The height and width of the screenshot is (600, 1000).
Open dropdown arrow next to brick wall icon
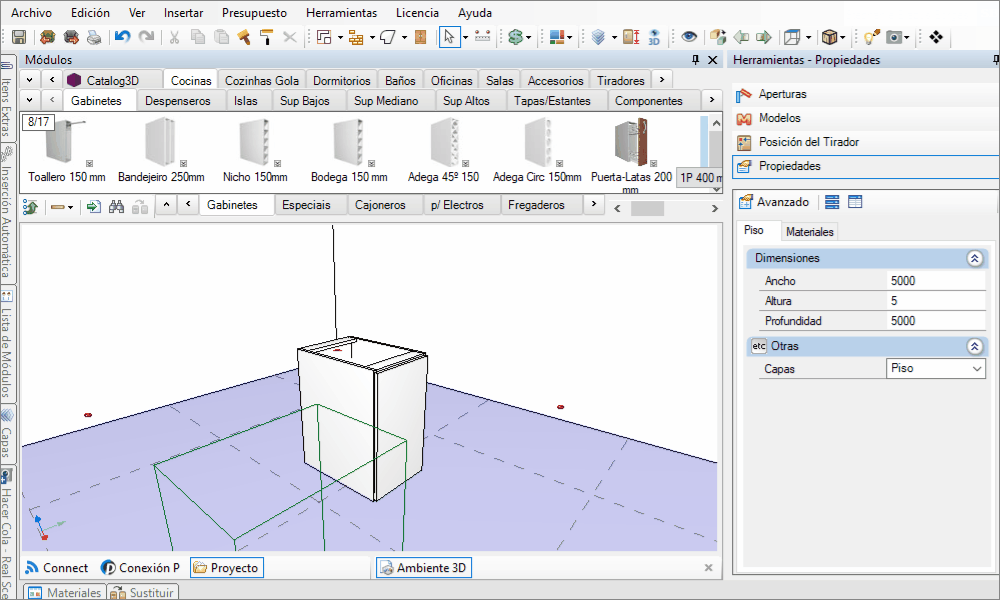tap(372, 37)
